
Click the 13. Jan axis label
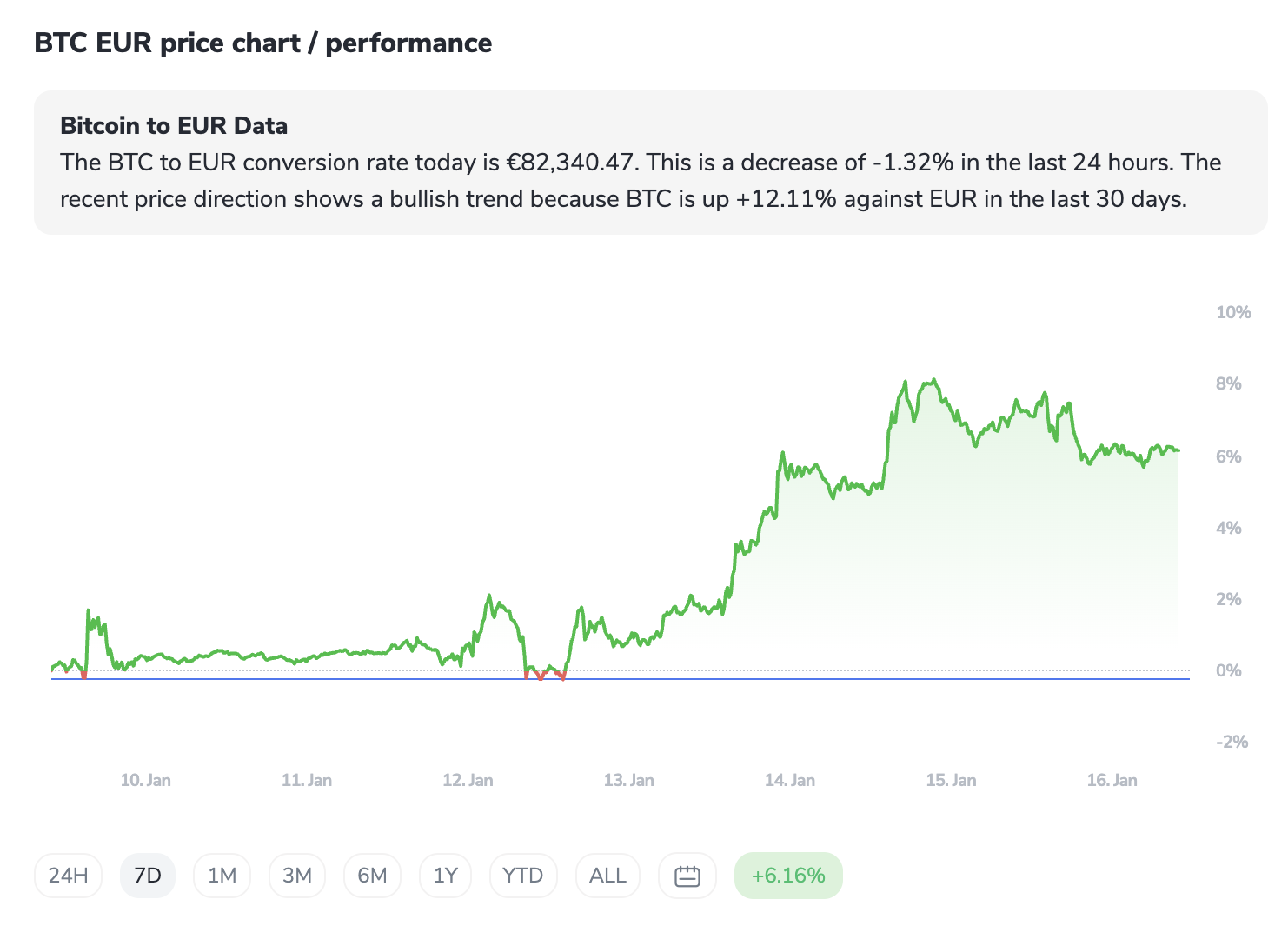(x=629, y=780)
